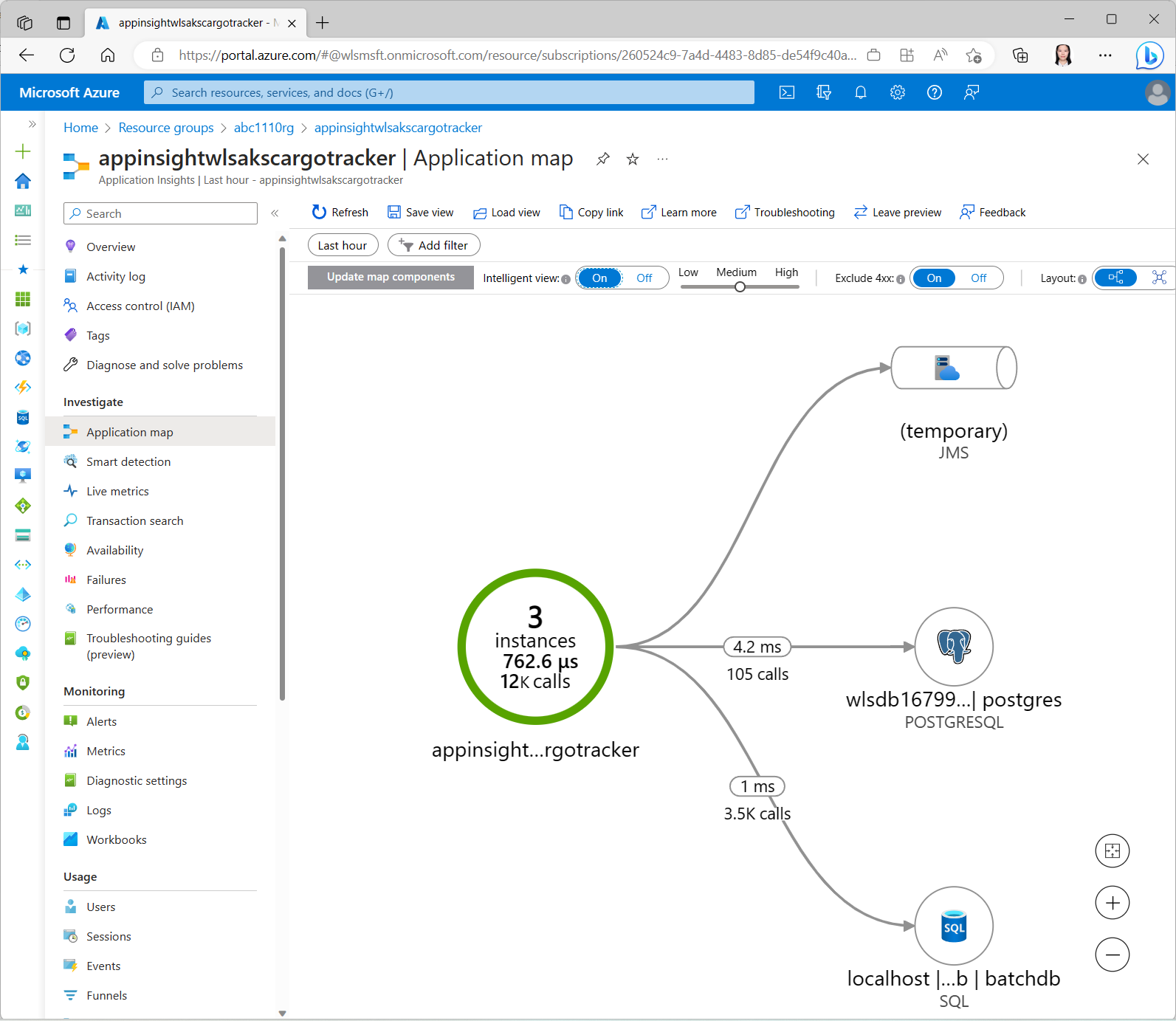Click Save view
The width and height of the screenshot is (1176, 1021).
point(421,213)
